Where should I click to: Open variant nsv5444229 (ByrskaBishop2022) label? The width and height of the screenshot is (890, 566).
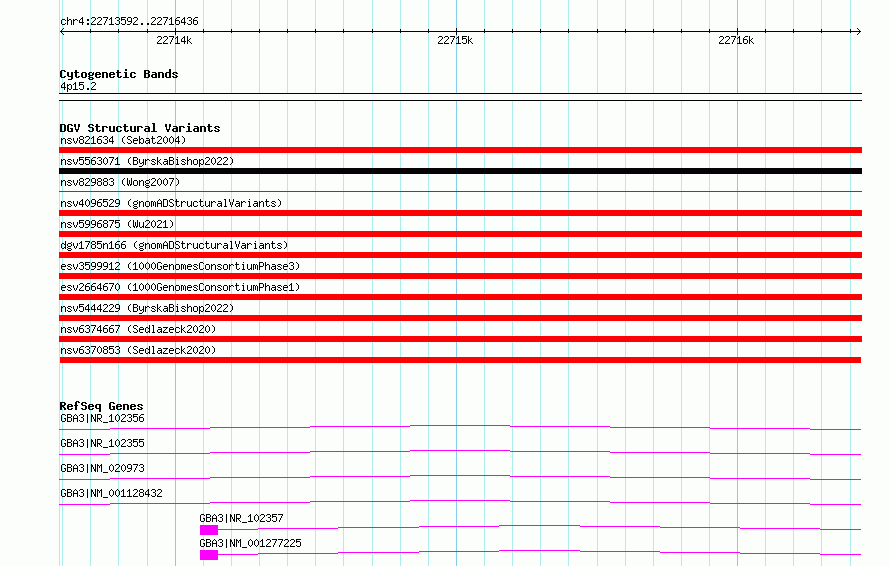tap(147, 308)
